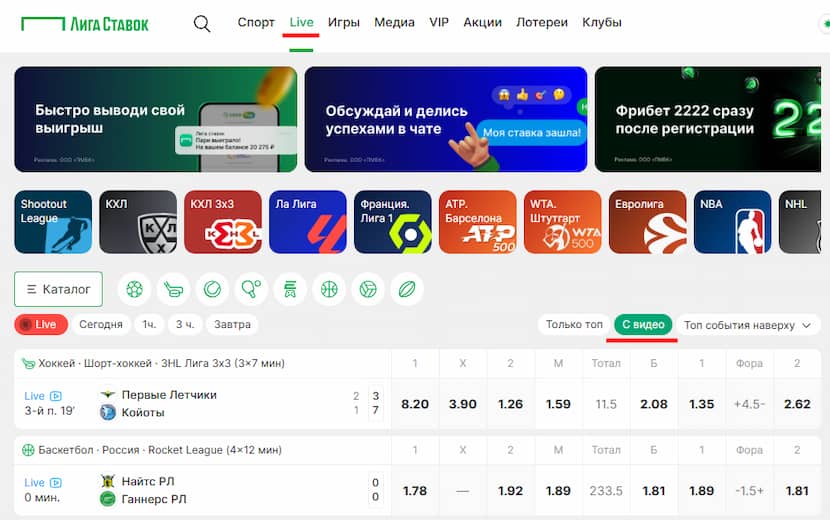Viewport: 830px width, 520px height.
Task: Filter by ice hockey sport icon
Action: point(173,289)
